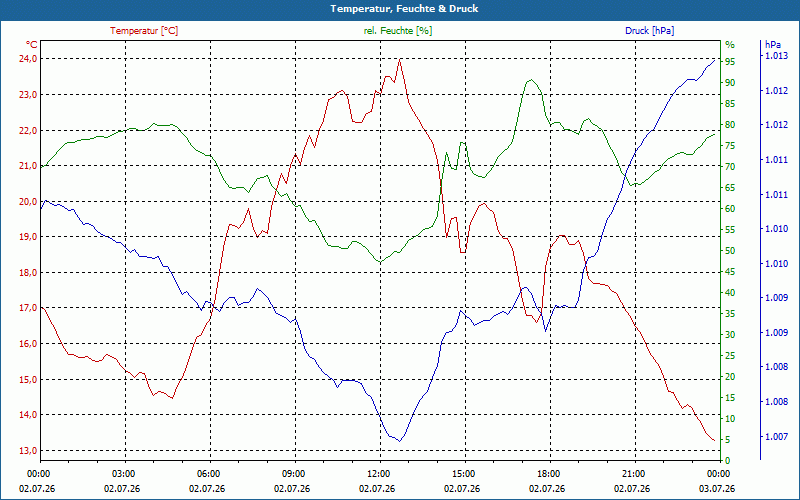This screenshot has height=500, width=800.
Task: Click the 24,0 temperature axis value
Action: 27,59
